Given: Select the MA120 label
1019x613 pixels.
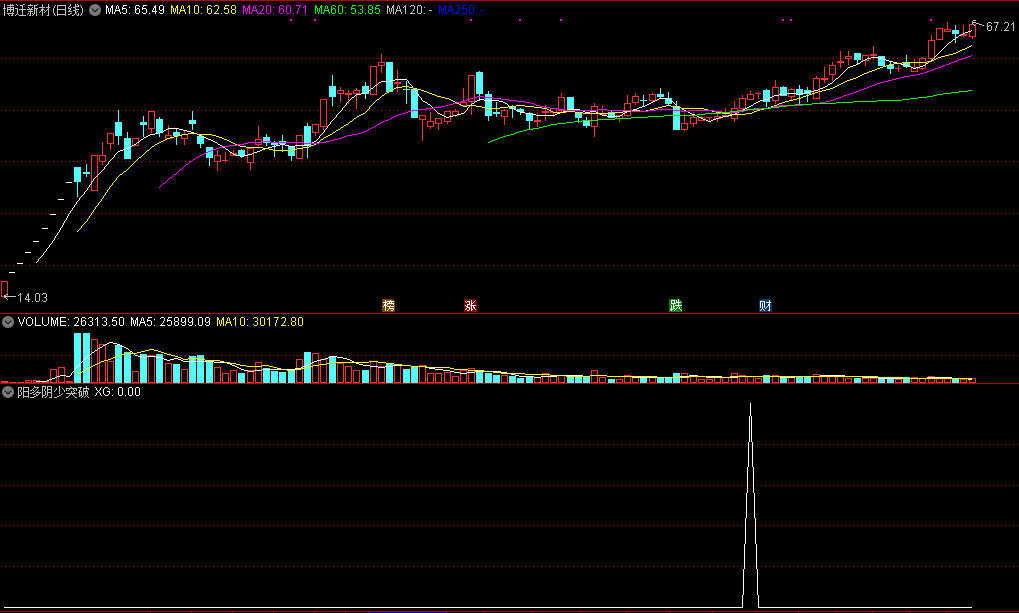Looking at the screenshot, I should point(409,10).
